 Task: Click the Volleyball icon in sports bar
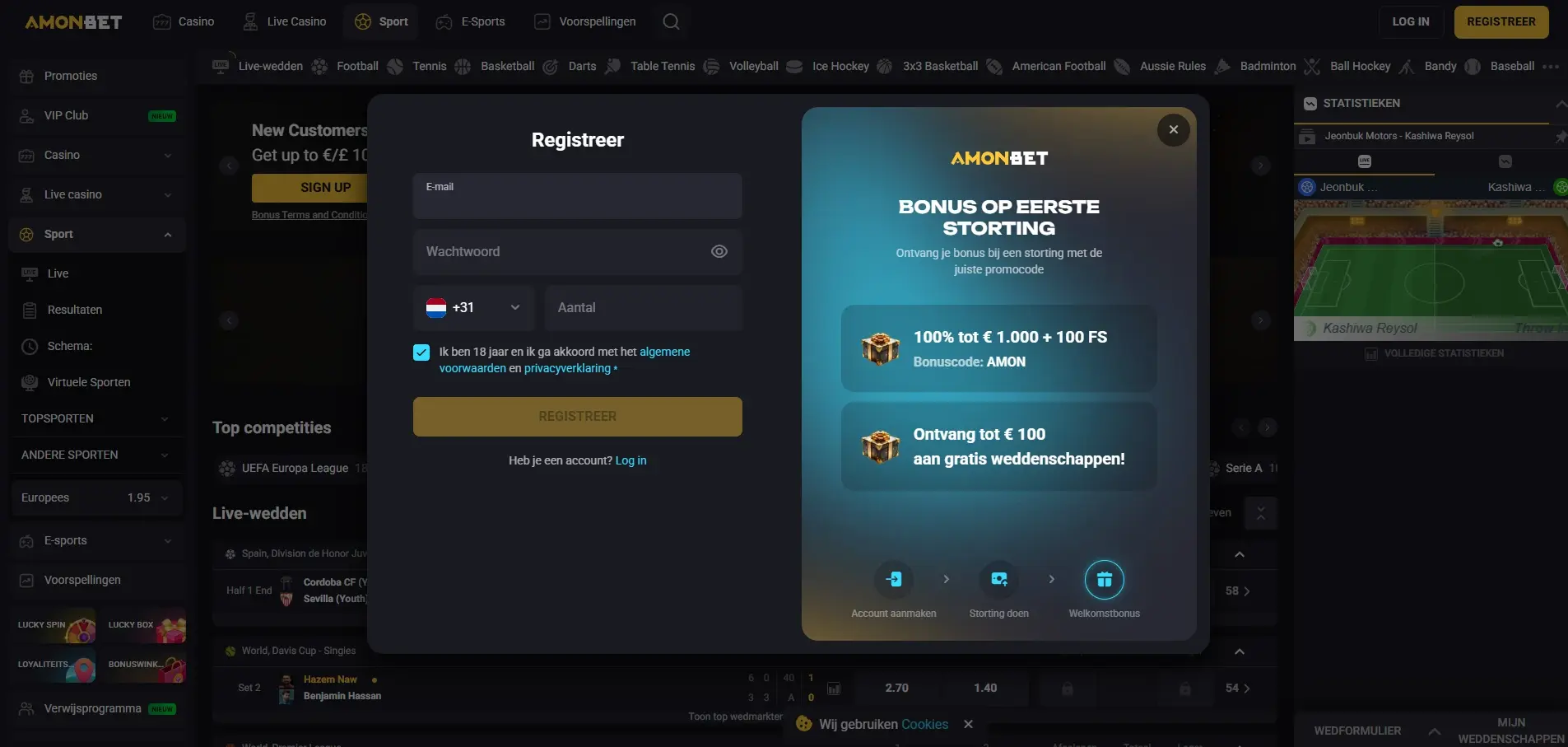click(x=712, y=67)
